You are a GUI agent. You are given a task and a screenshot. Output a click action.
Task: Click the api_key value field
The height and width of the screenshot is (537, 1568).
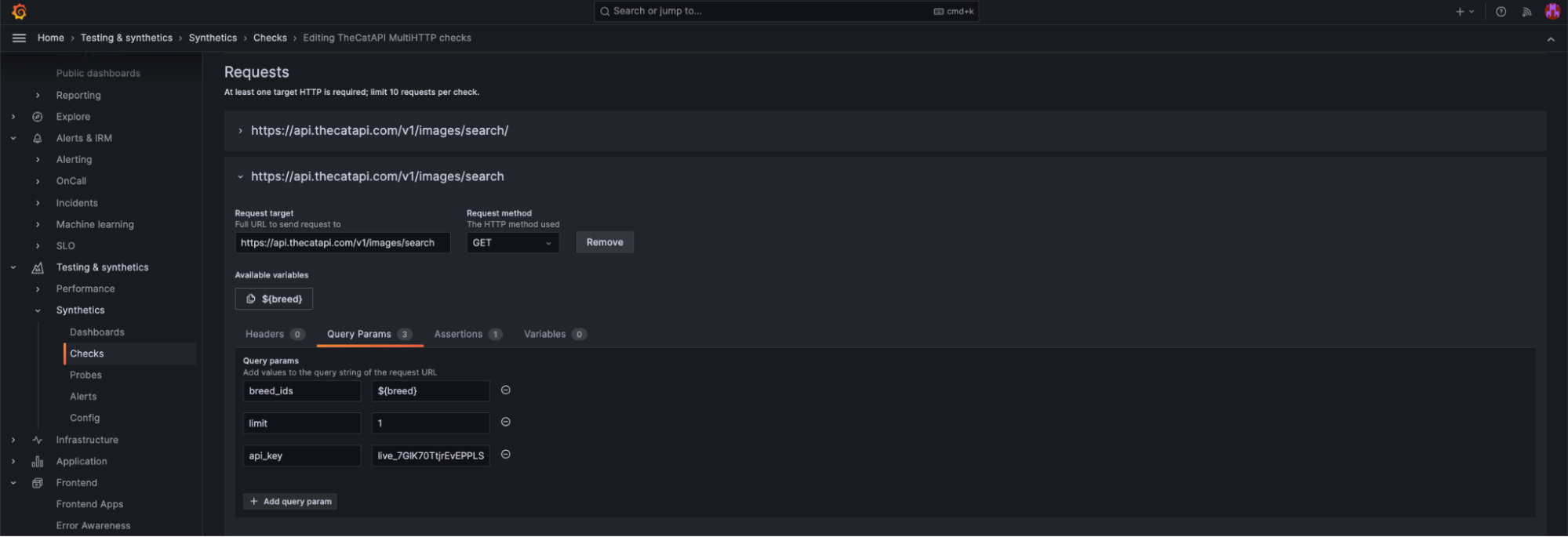click(x=431, y=455)
